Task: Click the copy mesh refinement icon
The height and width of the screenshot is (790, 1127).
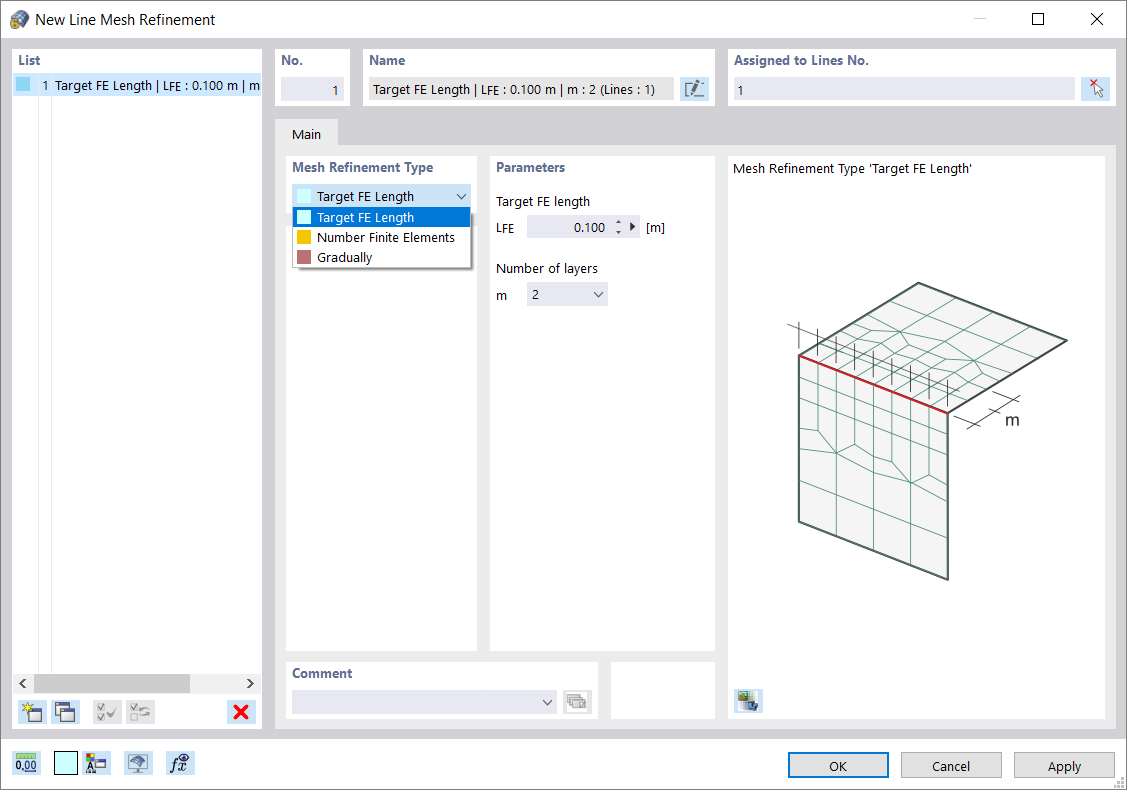Action: 65,712
